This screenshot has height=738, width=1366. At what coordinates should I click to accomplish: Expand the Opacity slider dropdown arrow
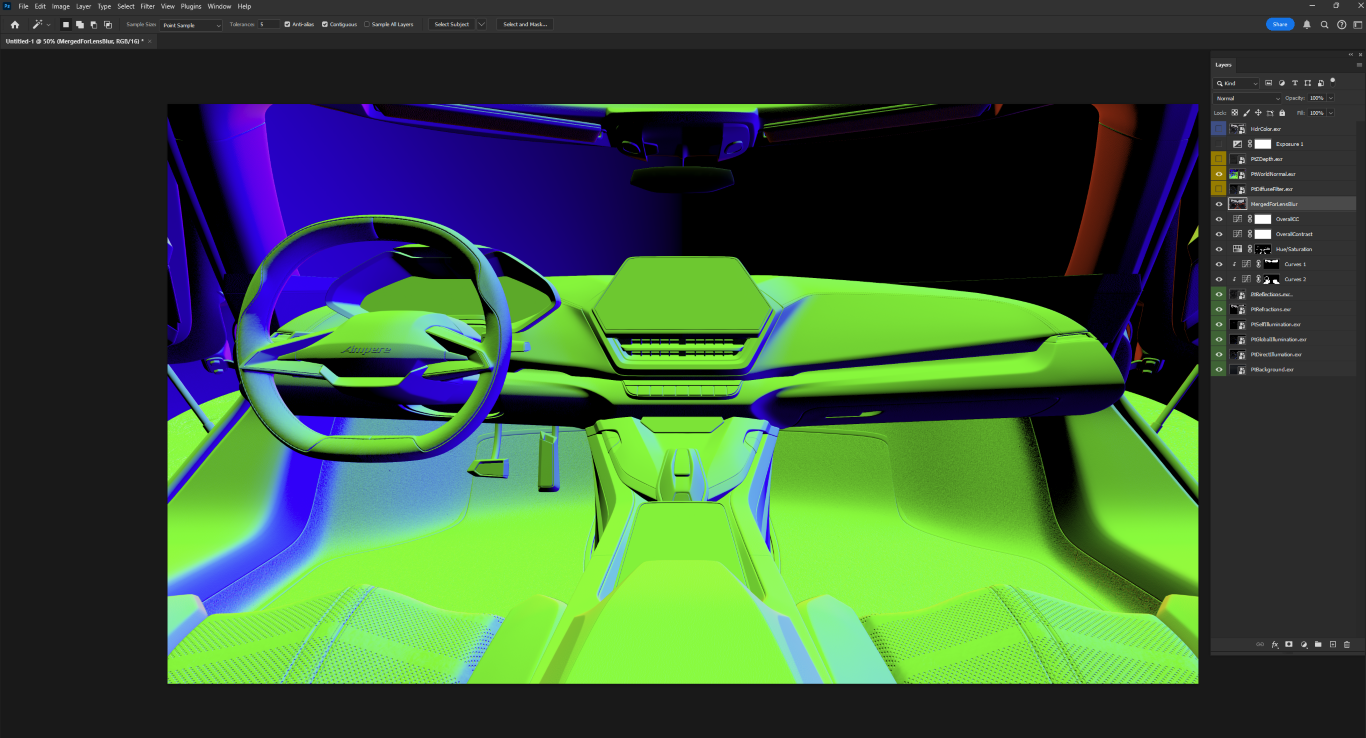click(1331, 98)
